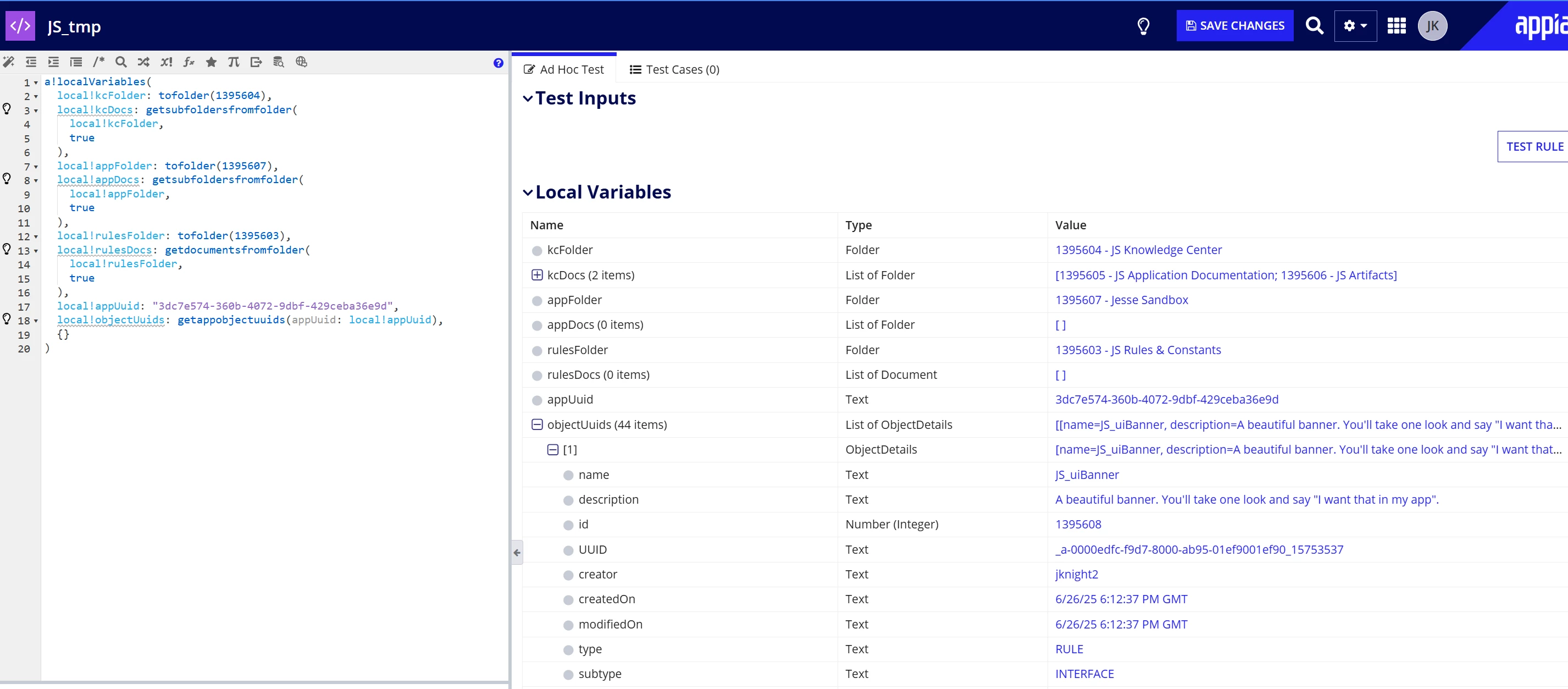Collapse the objectUuids (44 items) row
Screen dimensions: 1568x689
(x=537, y=424)
